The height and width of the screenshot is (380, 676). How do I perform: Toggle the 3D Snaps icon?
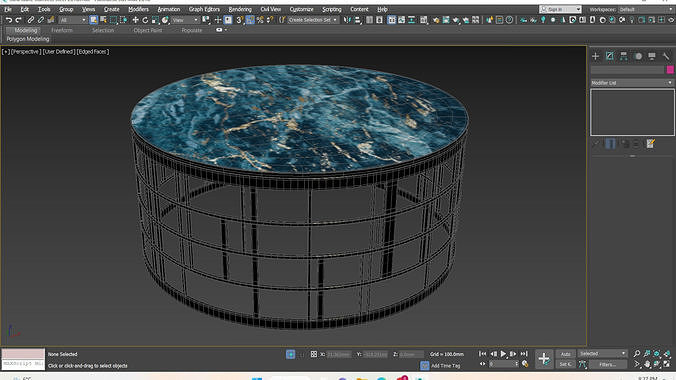(240, 20)
